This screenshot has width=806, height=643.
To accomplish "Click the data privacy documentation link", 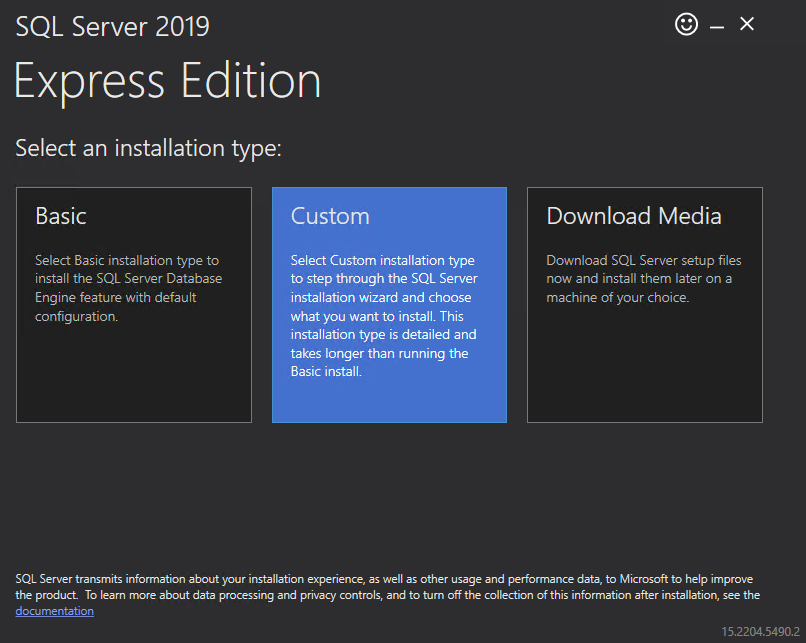I will pyautogui.click(x=54, y=610).
